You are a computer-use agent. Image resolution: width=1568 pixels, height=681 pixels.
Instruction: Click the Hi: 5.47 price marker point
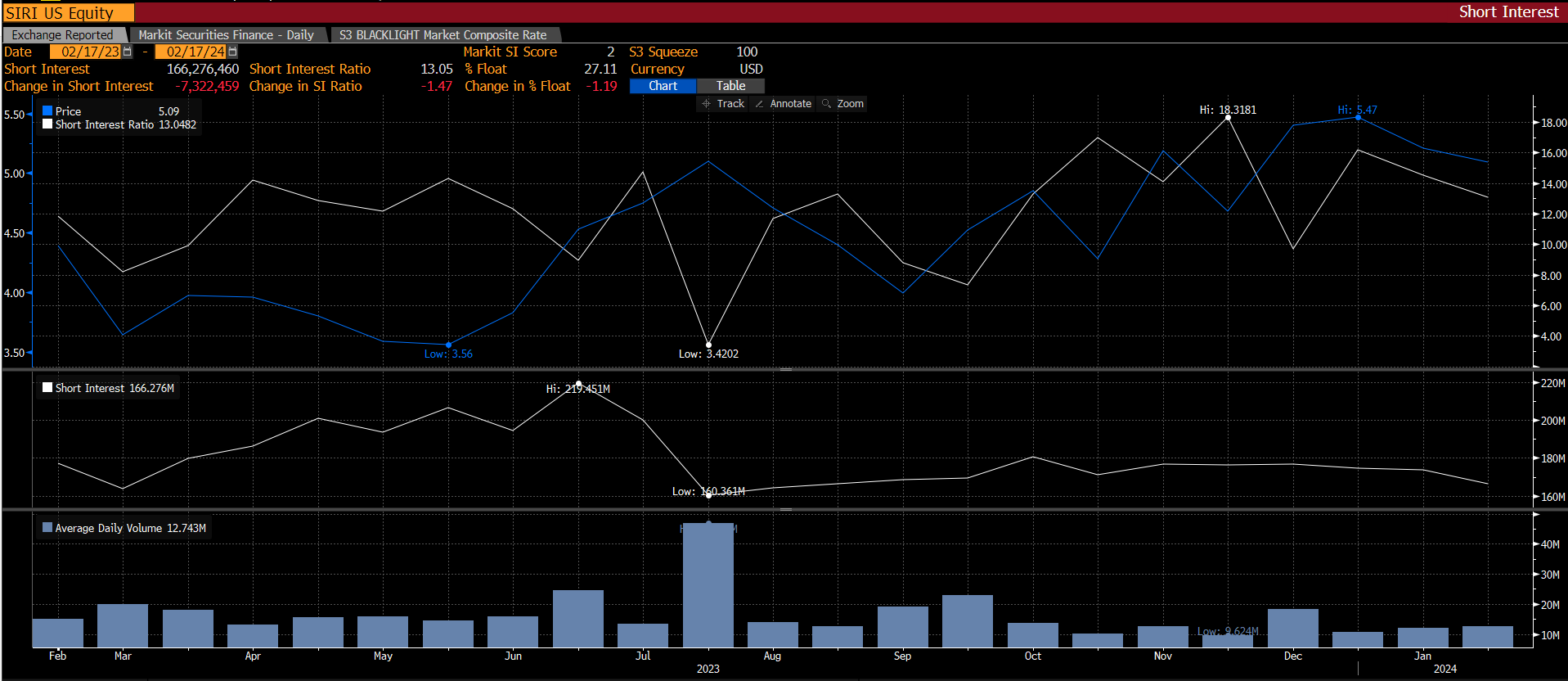[1359, 117]
